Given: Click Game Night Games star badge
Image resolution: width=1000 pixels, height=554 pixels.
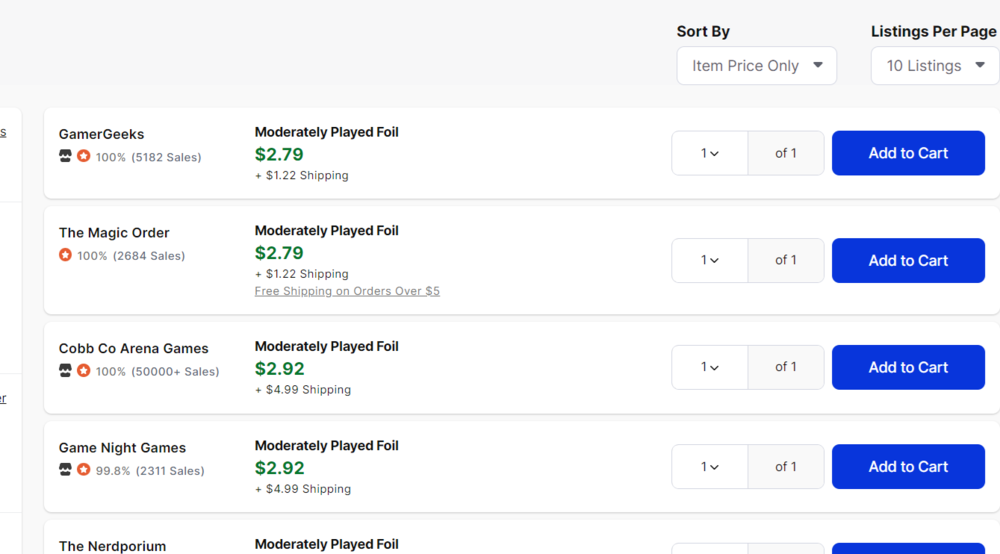Looking at the screenshot, I should [84, 470].
